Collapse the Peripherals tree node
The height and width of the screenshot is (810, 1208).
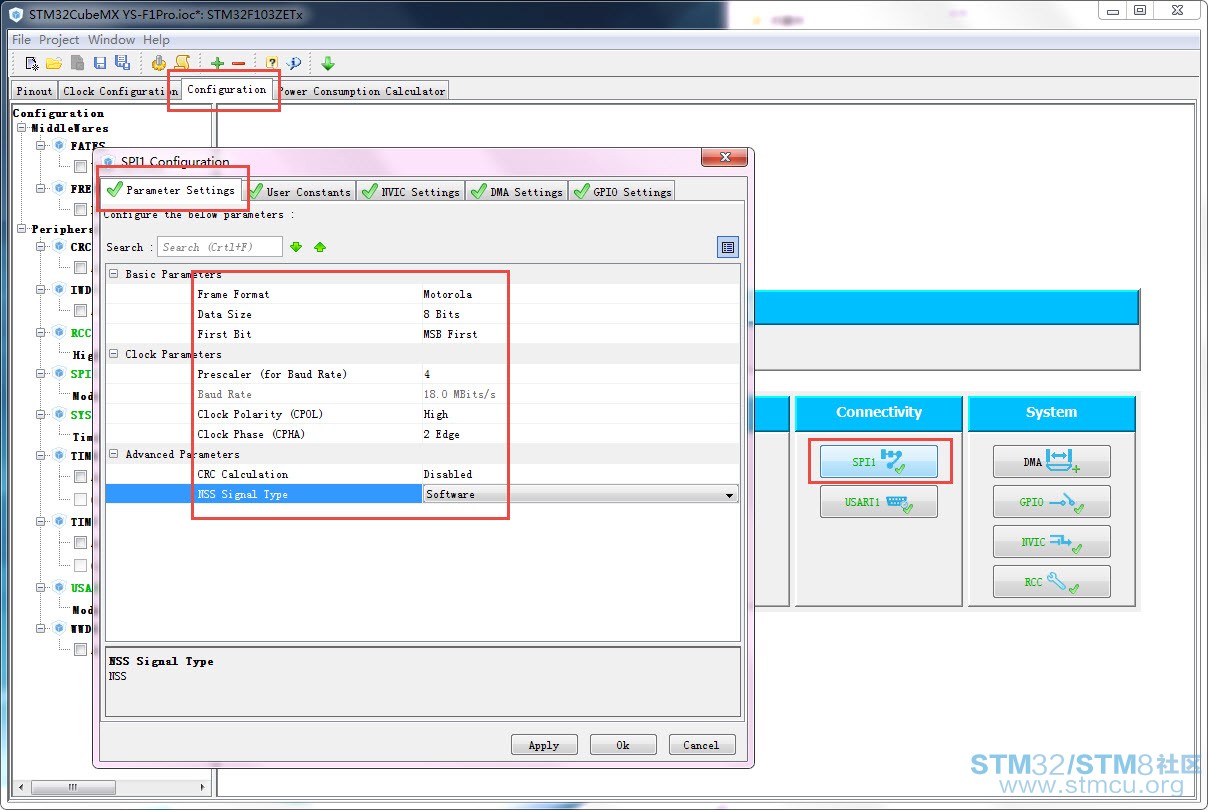click(x=21, y=229)
